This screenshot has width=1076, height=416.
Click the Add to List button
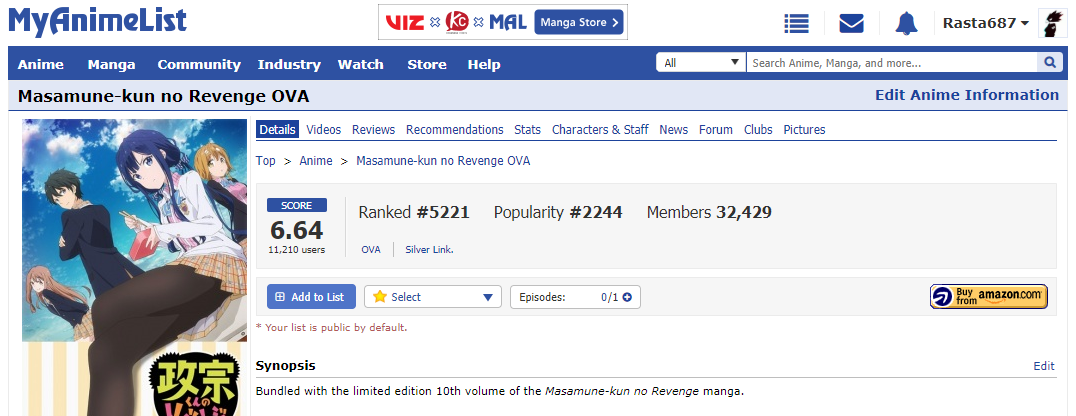point(311,297)
